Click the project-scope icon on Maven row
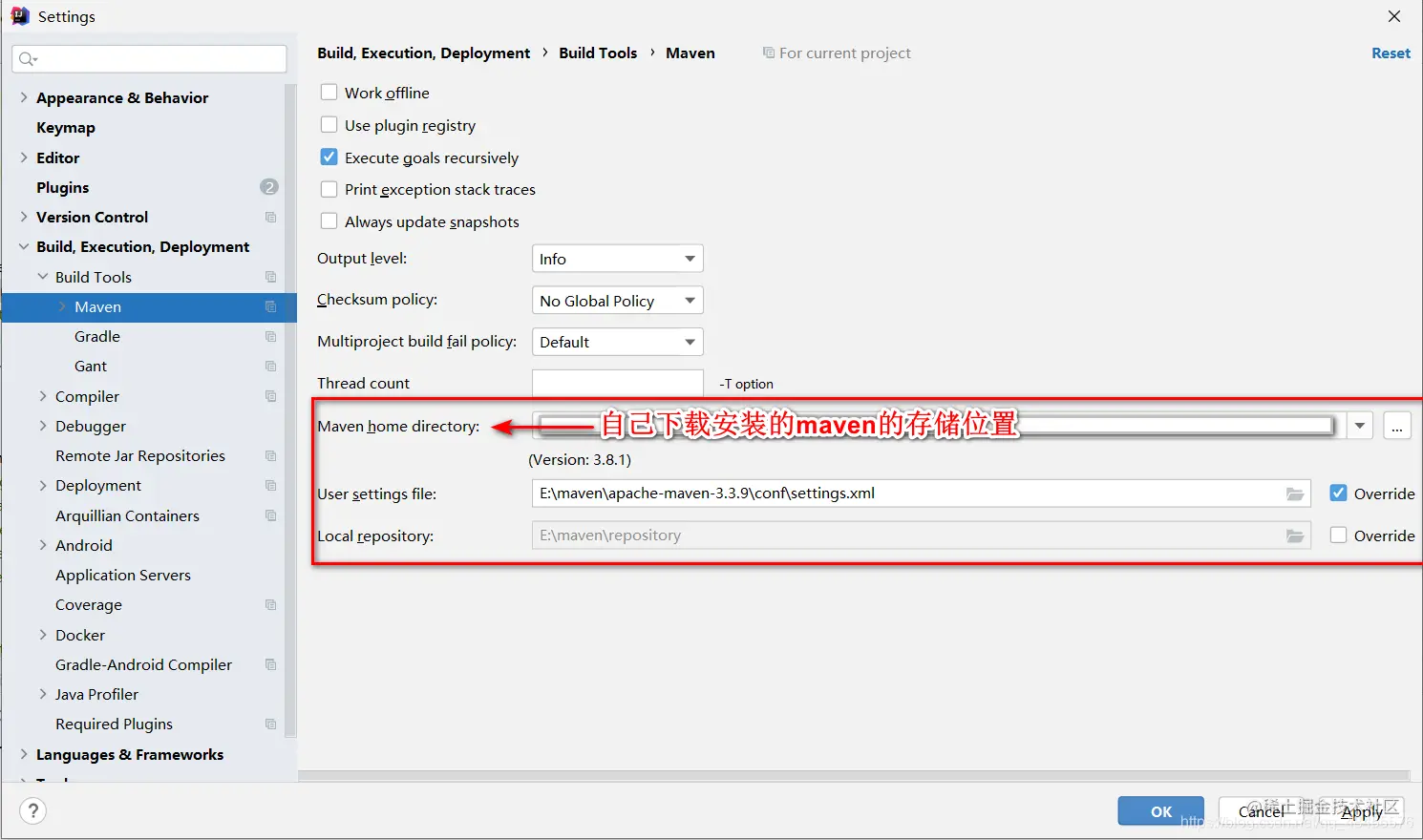1423x840 pixels. pos(270,306)
